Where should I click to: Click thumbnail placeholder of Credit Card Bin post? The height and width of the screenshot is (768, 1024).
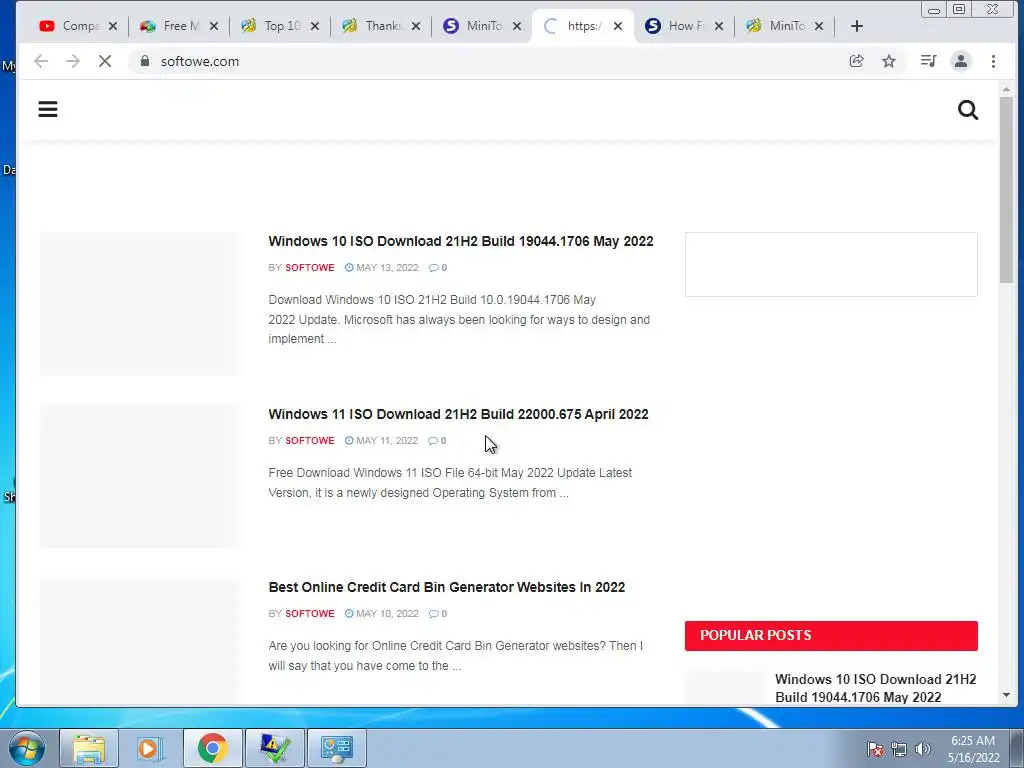[x=140, y=641]
